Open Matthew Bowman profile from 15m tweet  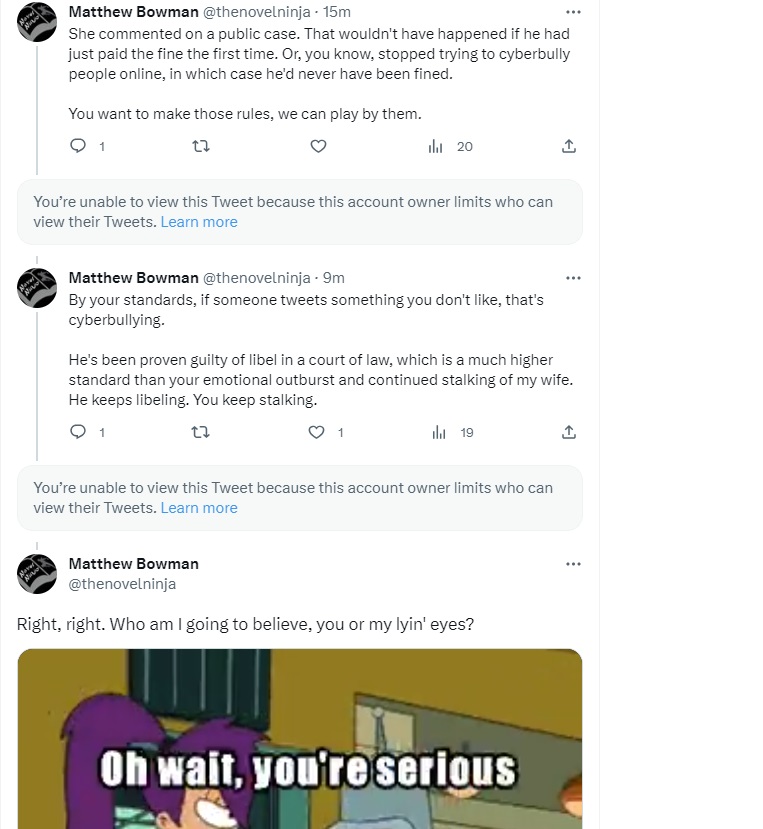click(x=133, y=12)
